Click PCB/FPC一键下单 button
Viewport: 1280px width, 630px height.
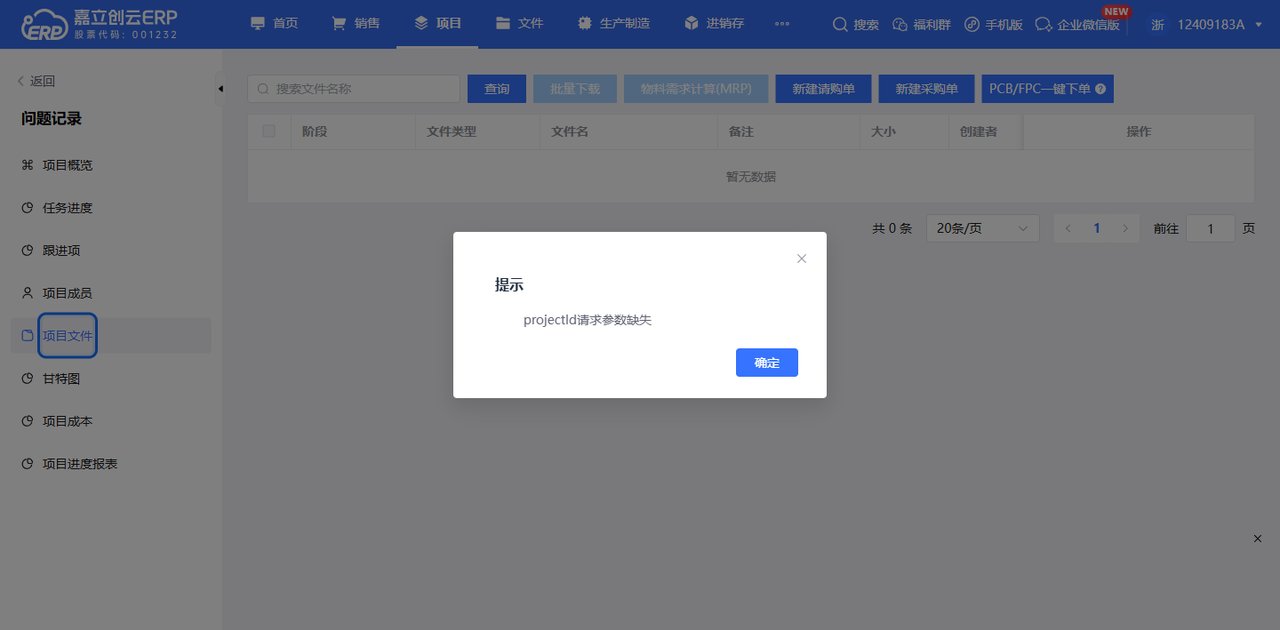tap(1047, 89)
